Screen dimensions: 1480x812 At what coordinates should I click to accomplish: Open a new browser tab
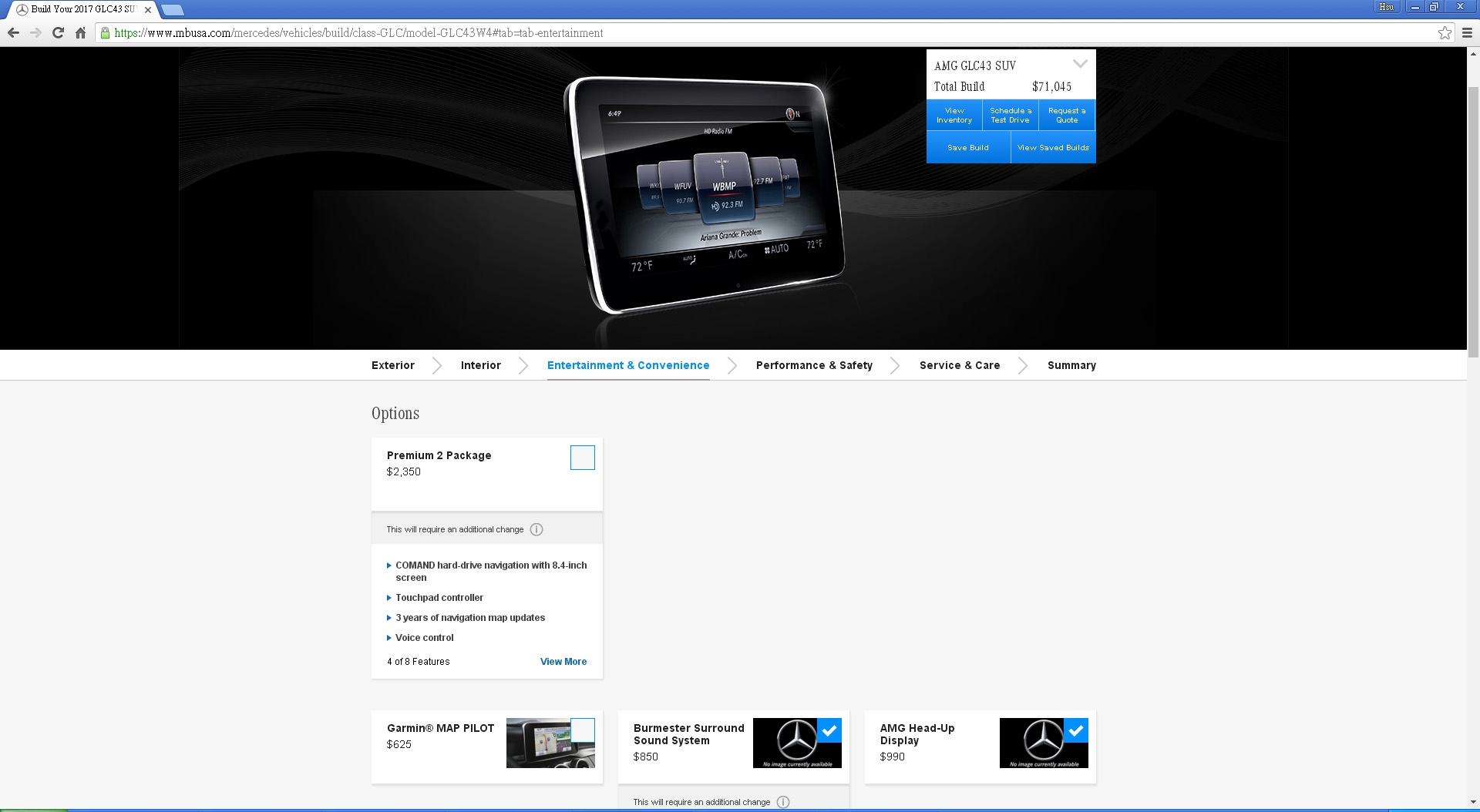(x=172, y=10)
